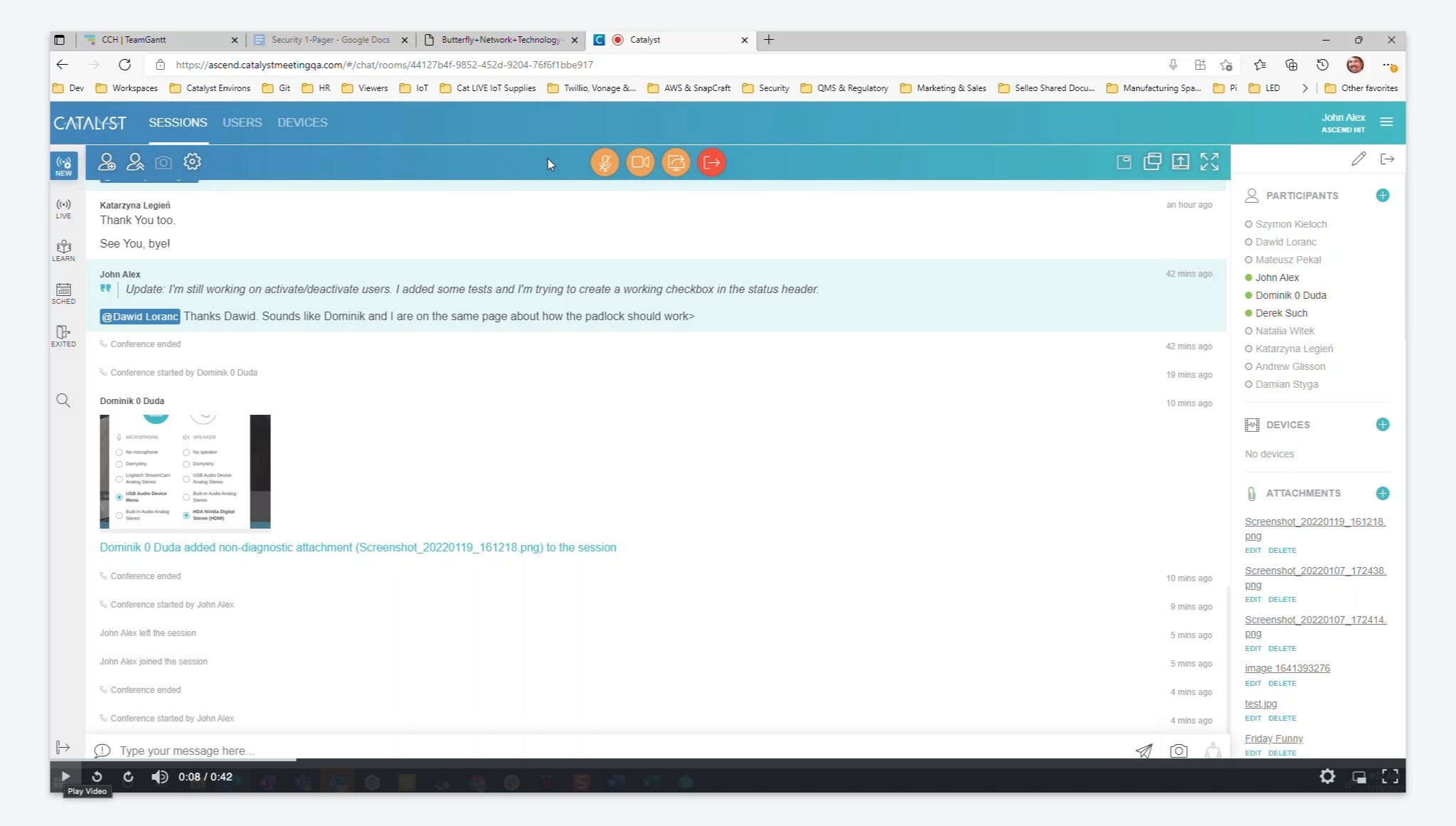Viewport: 1456px width, 826px height.
Task: Open the test.jpg attachment link
Action: [x=1260, y=704]
